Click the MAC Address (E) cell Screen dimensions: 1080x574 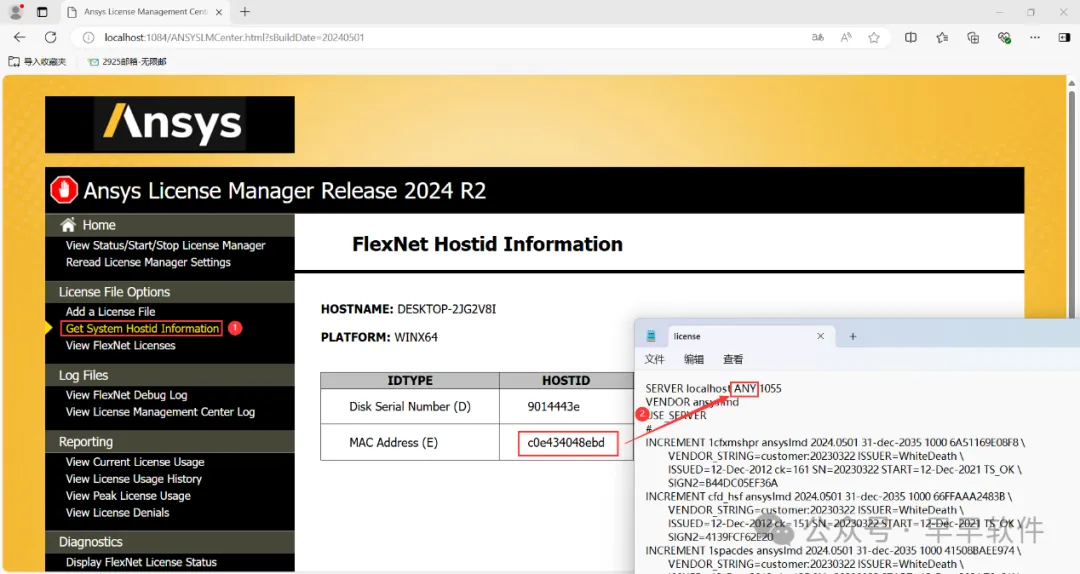click(x=410, y=442)
